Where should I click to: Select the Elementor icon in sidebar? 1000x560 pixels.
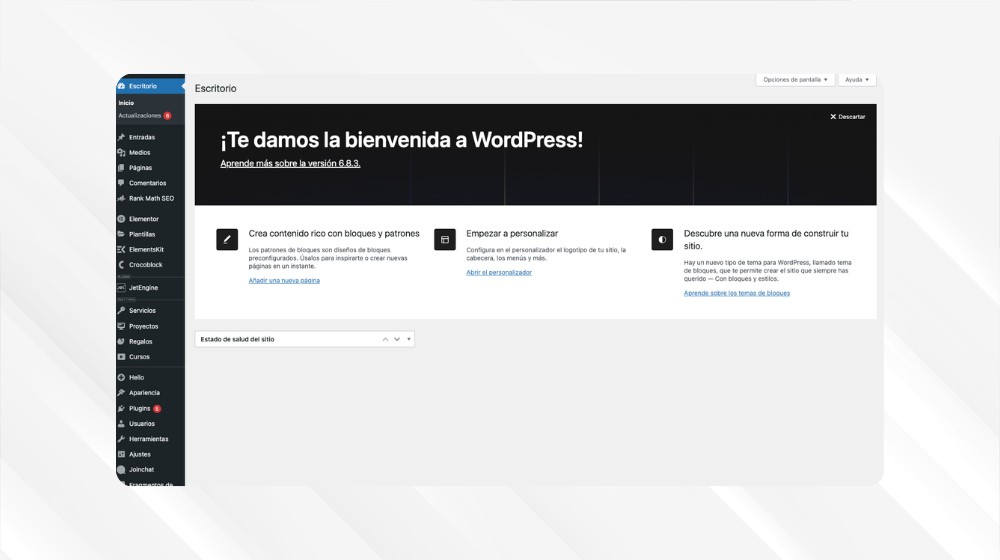(x=121, y=219)
